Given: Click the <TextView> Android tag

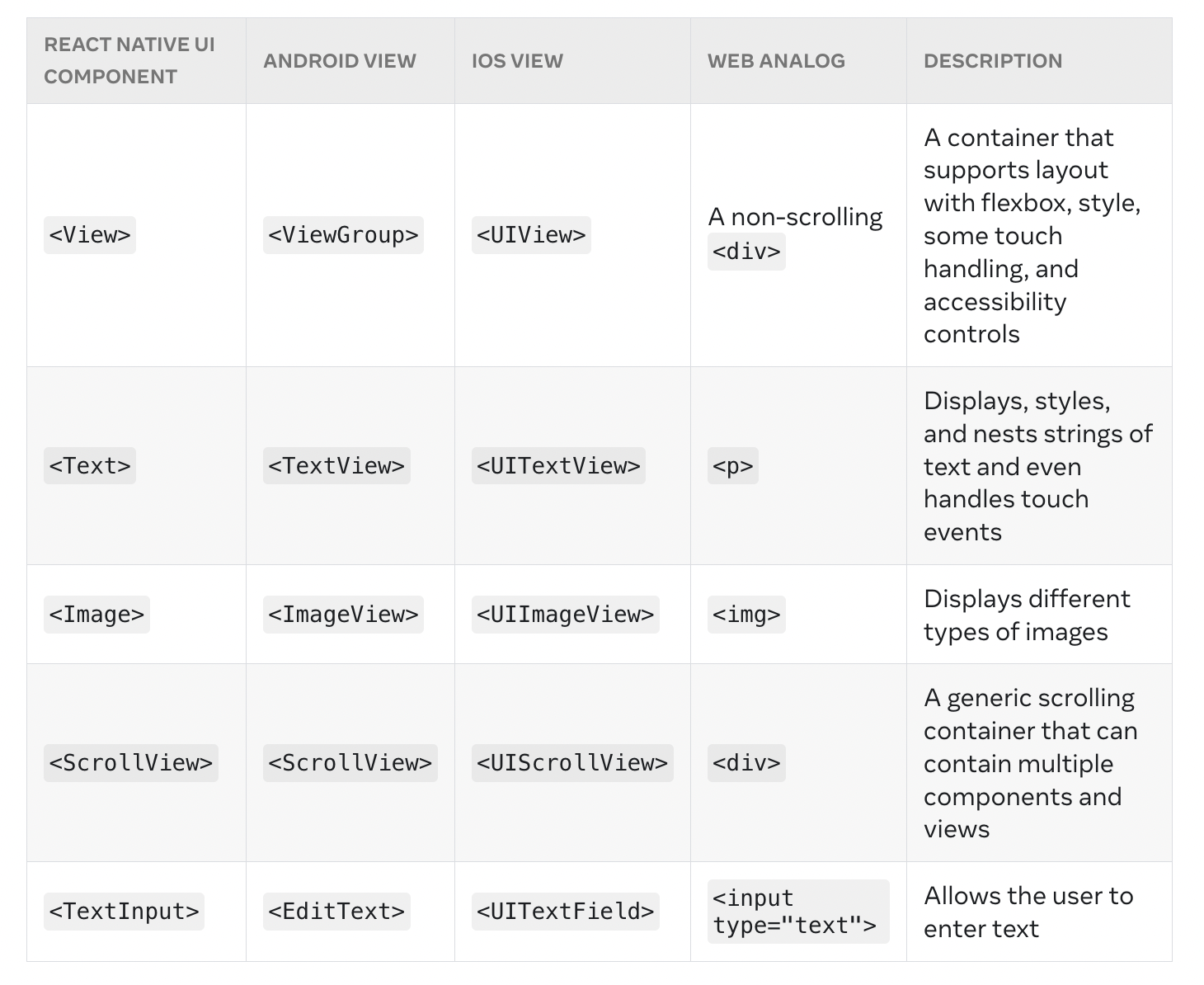Looking at the screenshot, I should (x=336, y=466).
